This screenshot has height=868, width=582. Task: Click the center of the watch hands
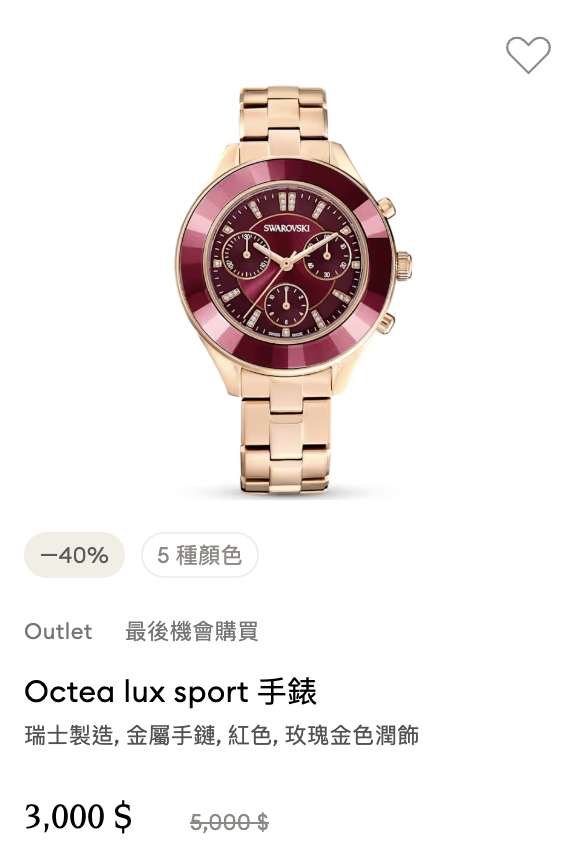286,264
